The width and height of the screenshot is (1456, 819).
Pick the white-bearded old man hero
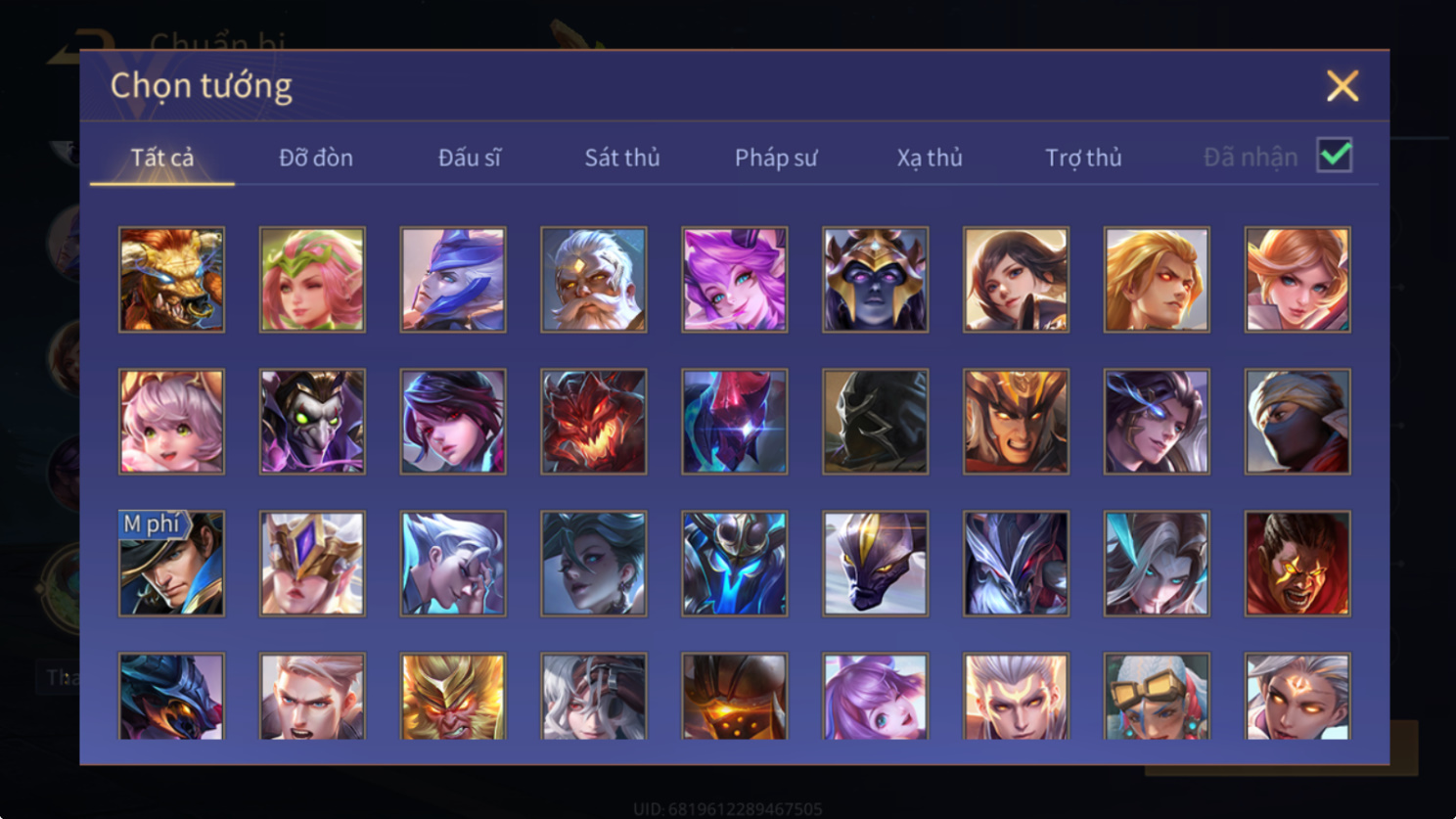click(x=593, y=280)
